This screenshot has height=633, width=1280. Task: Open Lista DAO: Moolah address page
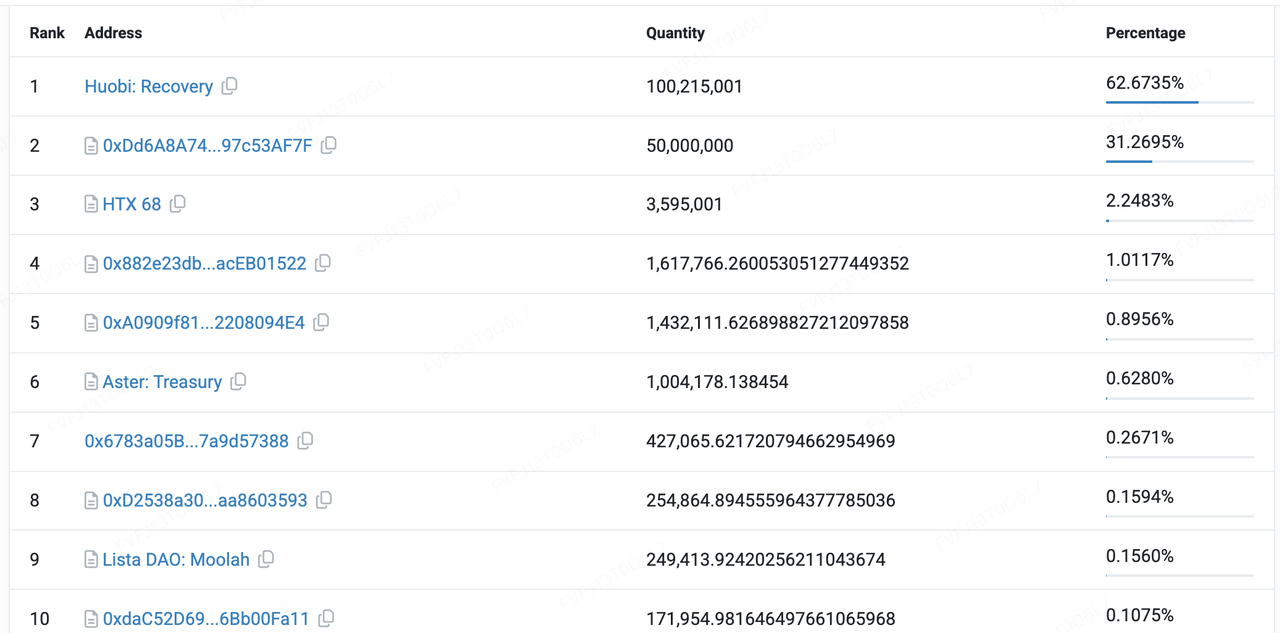[x=176, y=560]
